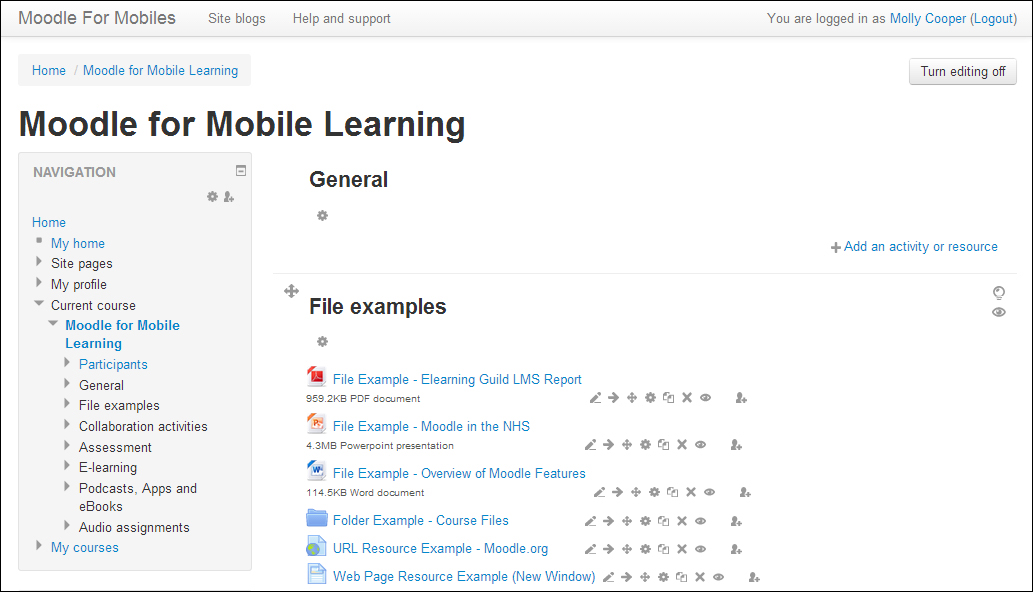Open the Site blogs menu
Screen dimensions: 1033x592
(x=236, y=18)
